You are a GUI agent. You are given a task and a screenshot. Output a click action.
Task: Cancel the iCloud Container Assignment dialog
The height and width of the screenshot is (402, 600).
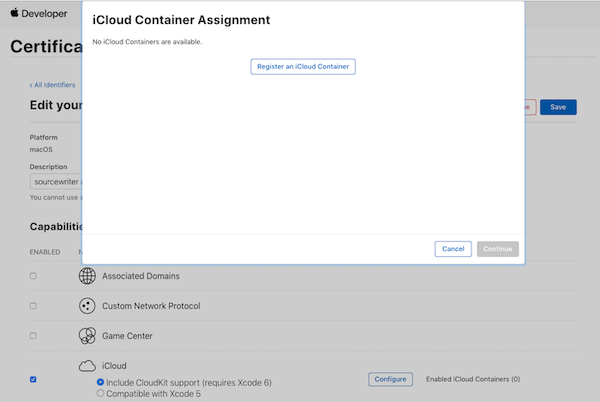pyautogui.click(x=453, y=249)
